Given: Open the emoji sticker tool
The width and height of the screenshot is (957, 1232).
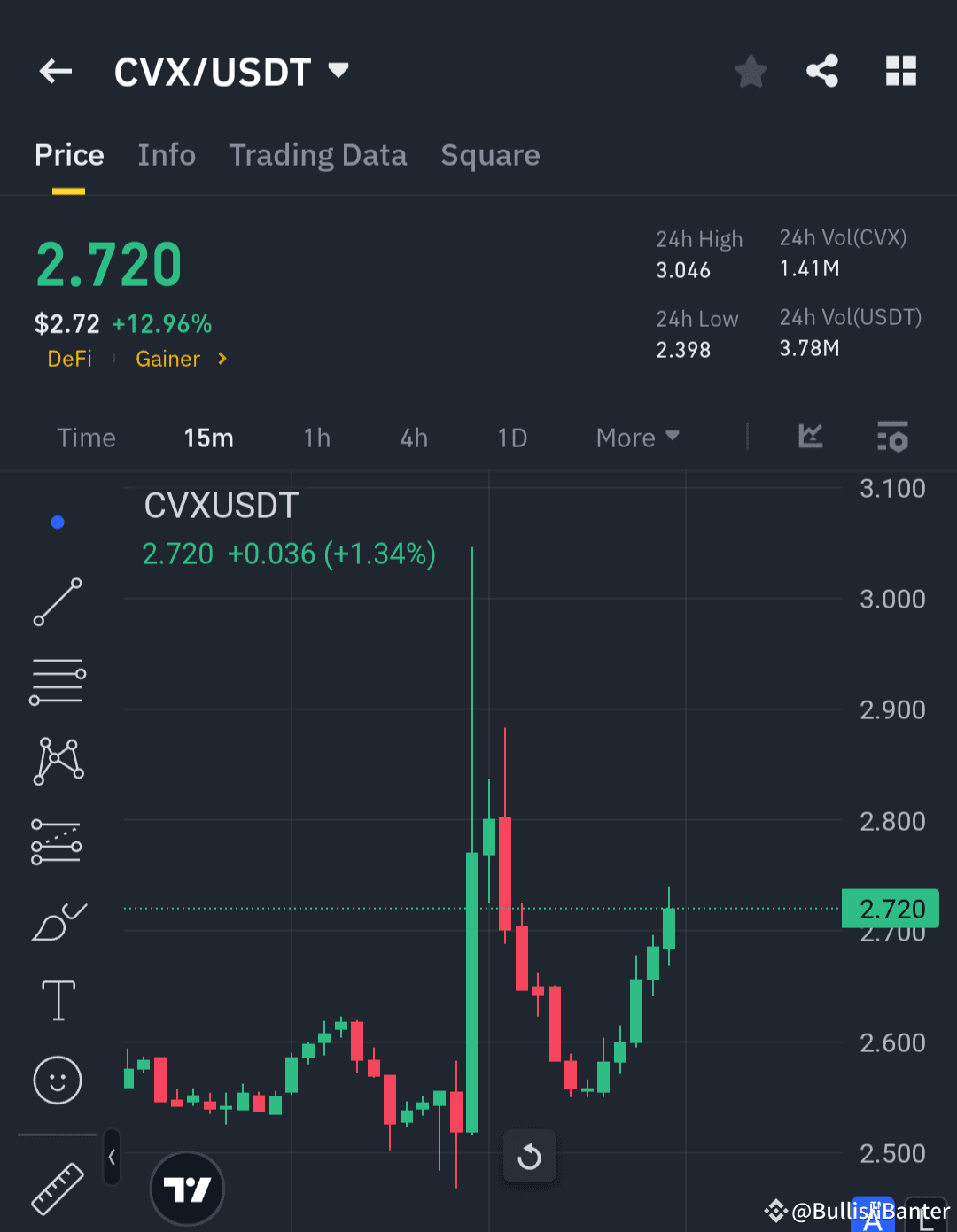Looking at the screenshot, I should coord(57,1081).
